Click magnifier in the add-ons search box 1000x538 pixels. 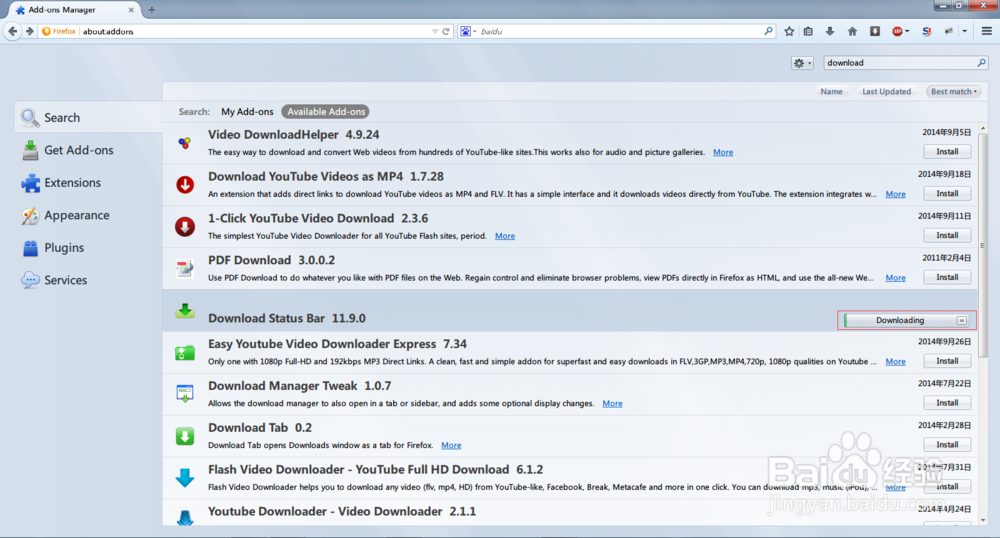pos(982,62)
